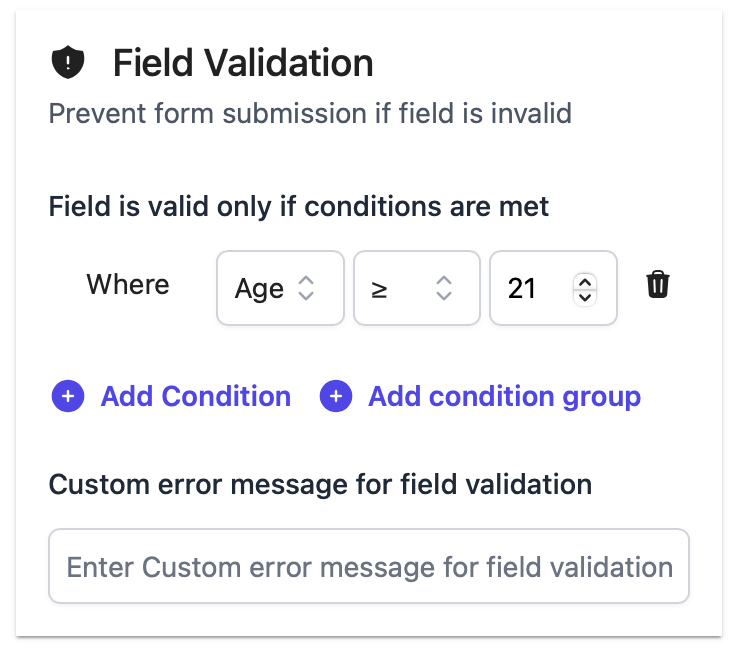Increase the value 21 with up arrow
Viewport: 740px width, 652px height.
coord(585,282)
